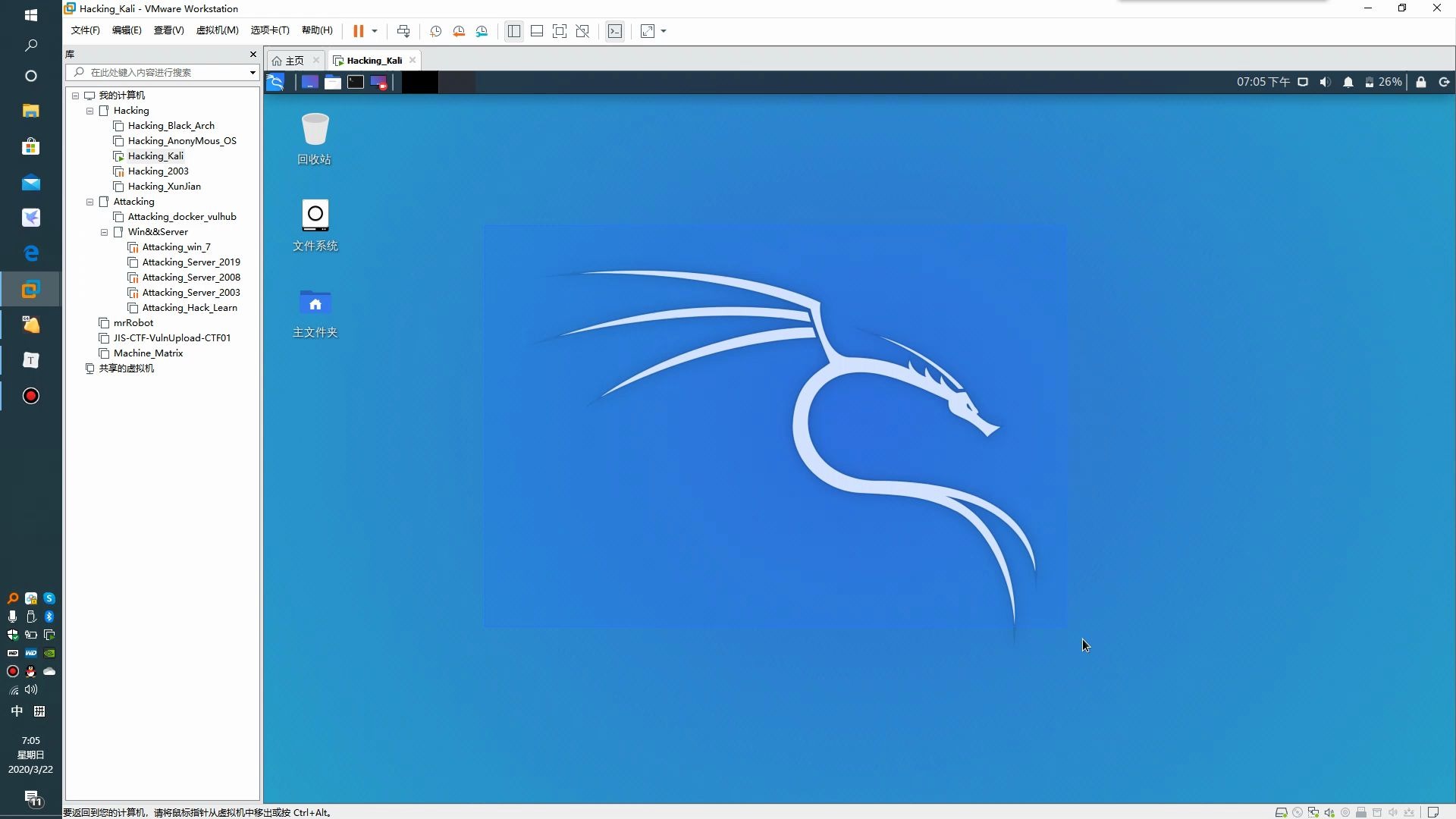Click the 主文件夹 desktop icon

pos(314,304)
